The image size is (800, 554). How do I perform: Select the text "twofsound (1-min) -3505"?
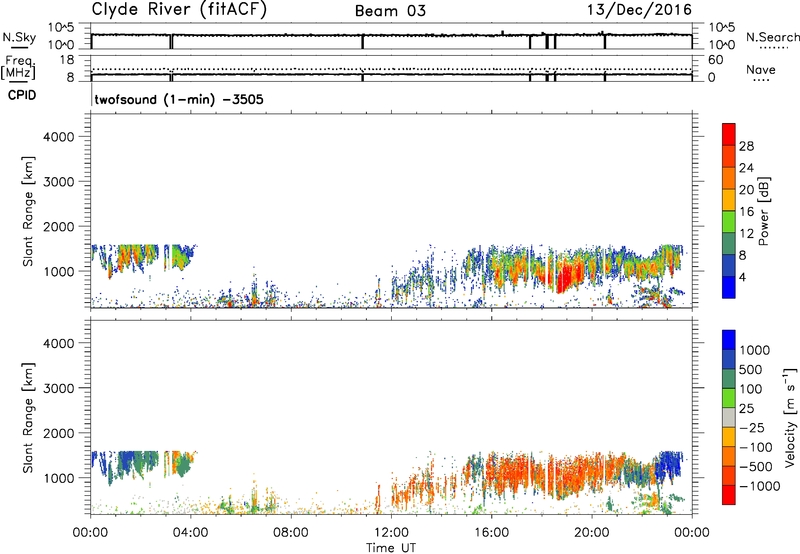click(x=179, y=99)
